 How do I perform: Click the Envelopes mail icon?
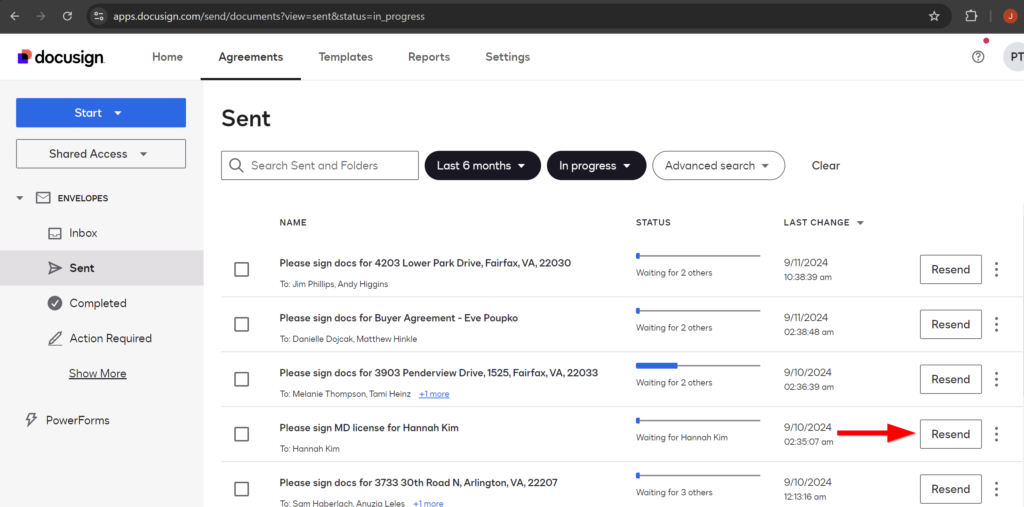43,198
